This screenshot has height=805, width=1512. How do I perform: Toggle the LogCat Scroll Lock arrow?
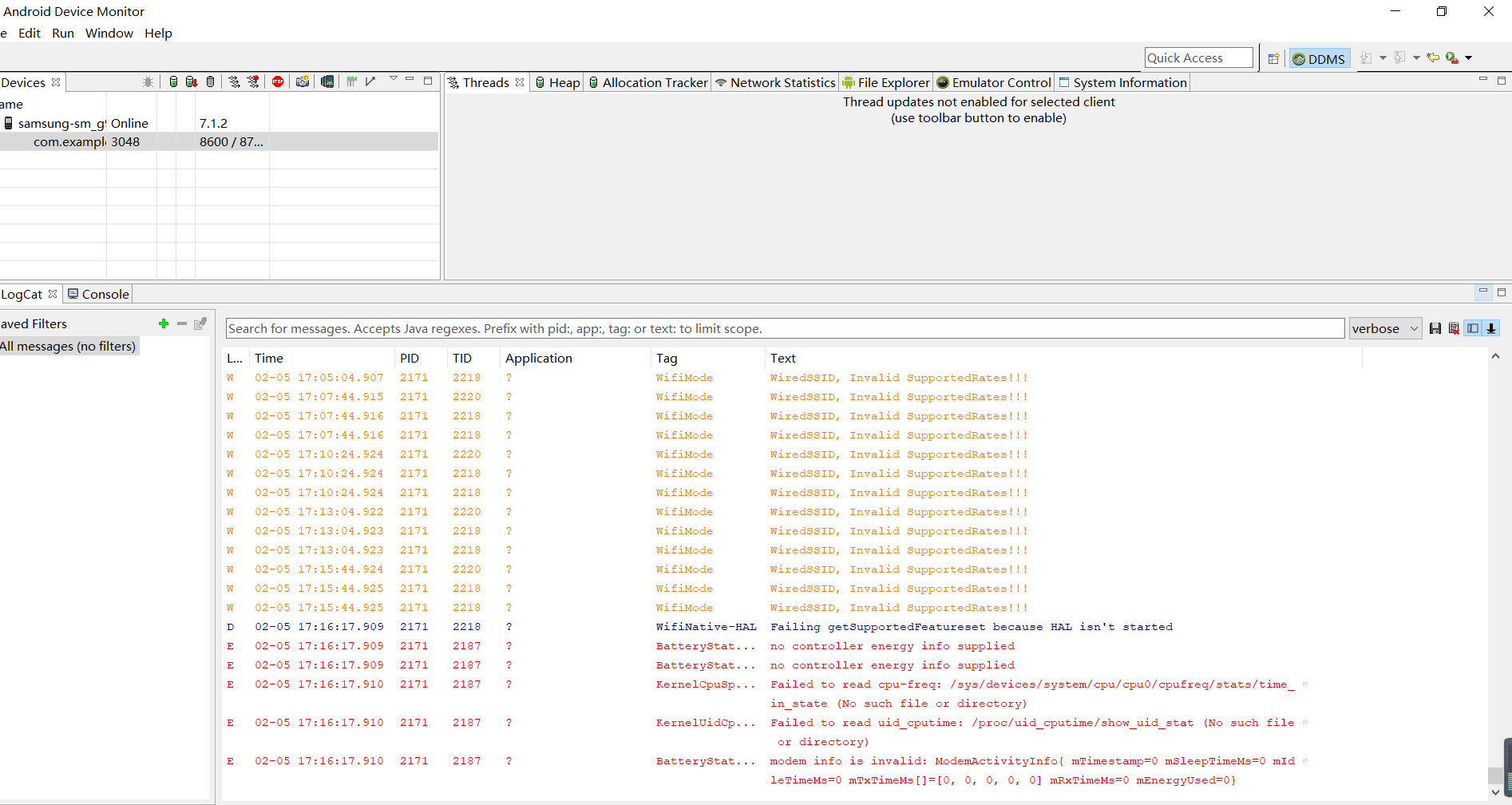coord(1490,328)
